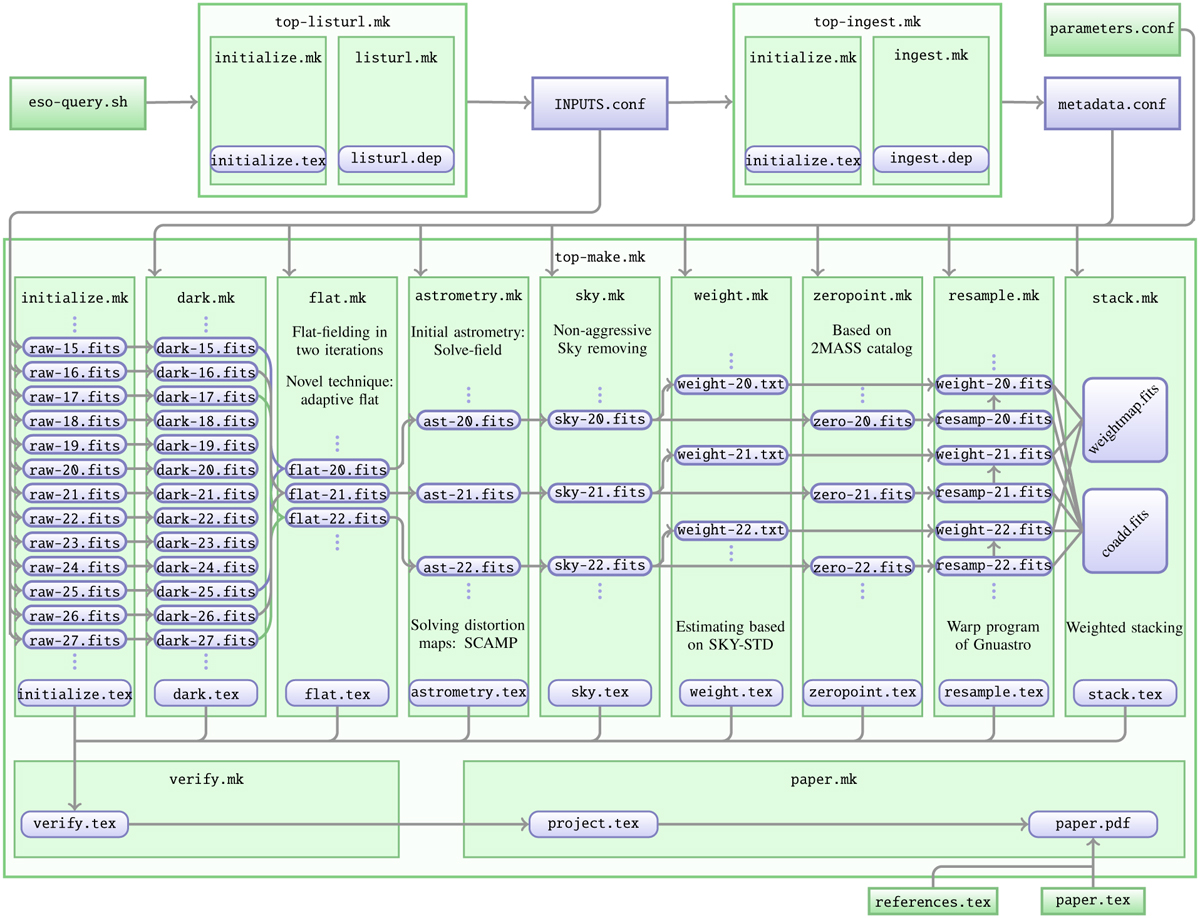Select the references.tex box
1200x918 pixels.
pyautogui.click(x=932, y=901)
